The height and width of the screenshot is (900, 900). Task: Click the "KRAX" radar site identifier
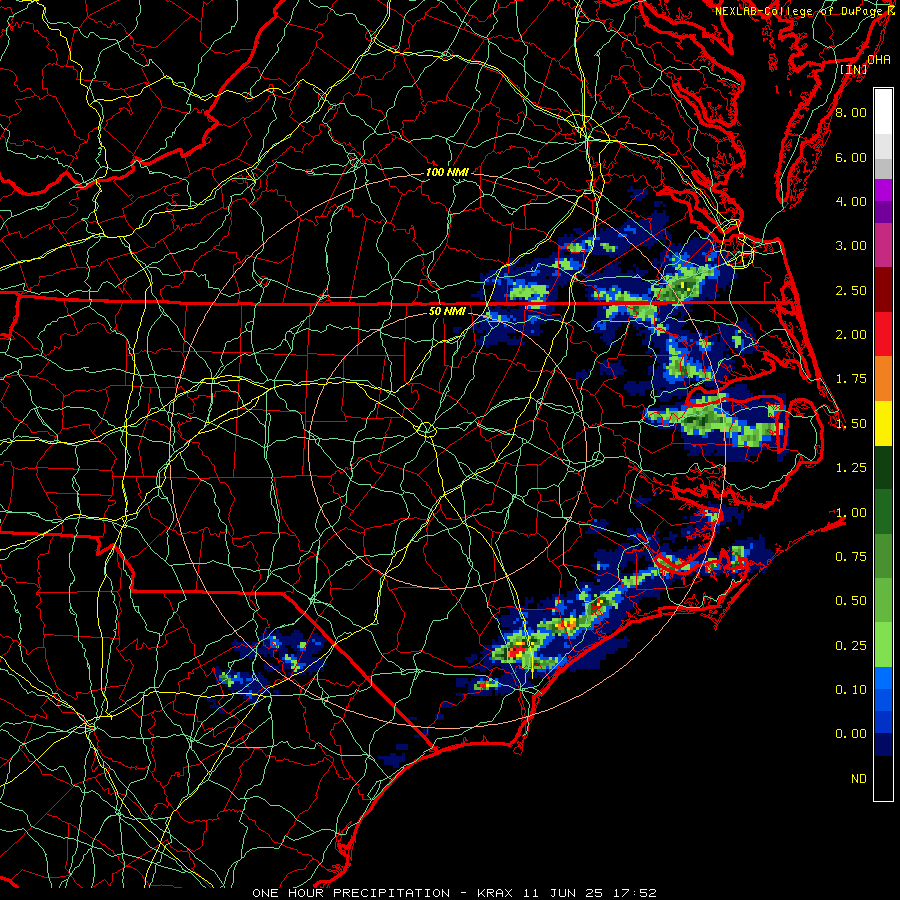[494, 893]
